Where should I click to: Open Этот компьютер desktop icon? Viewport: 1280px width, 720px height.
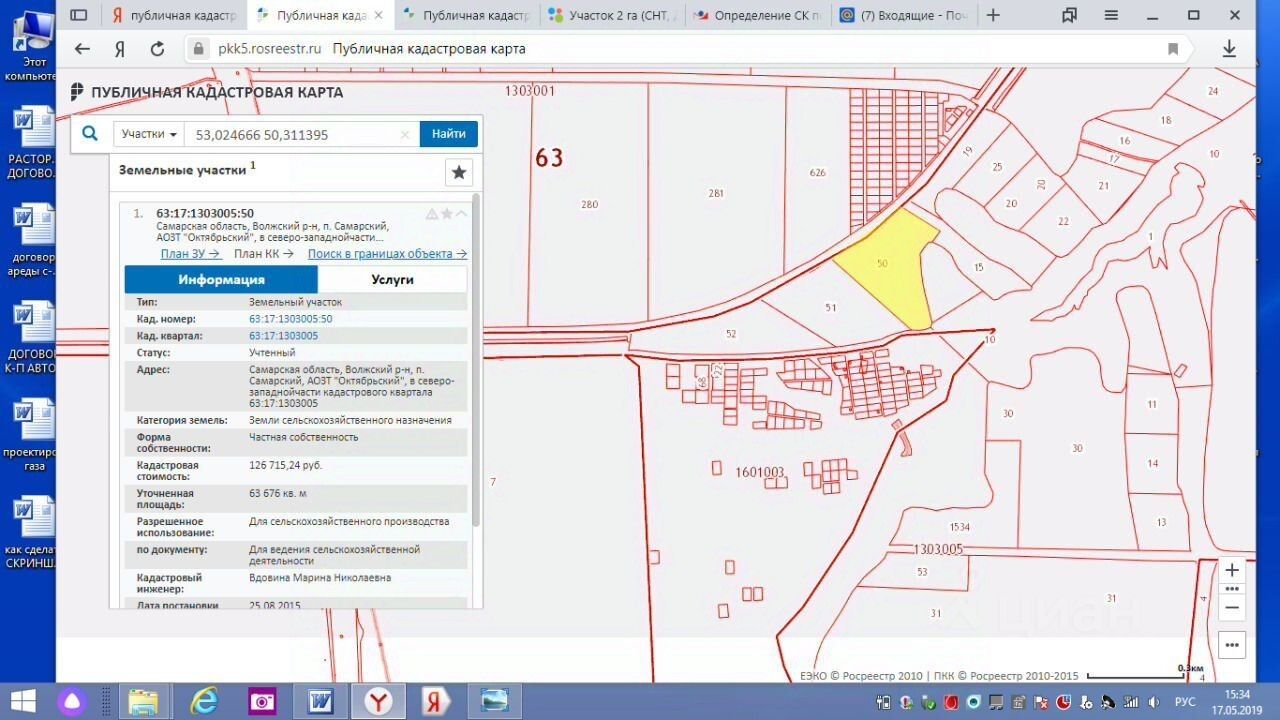point(34,44)
